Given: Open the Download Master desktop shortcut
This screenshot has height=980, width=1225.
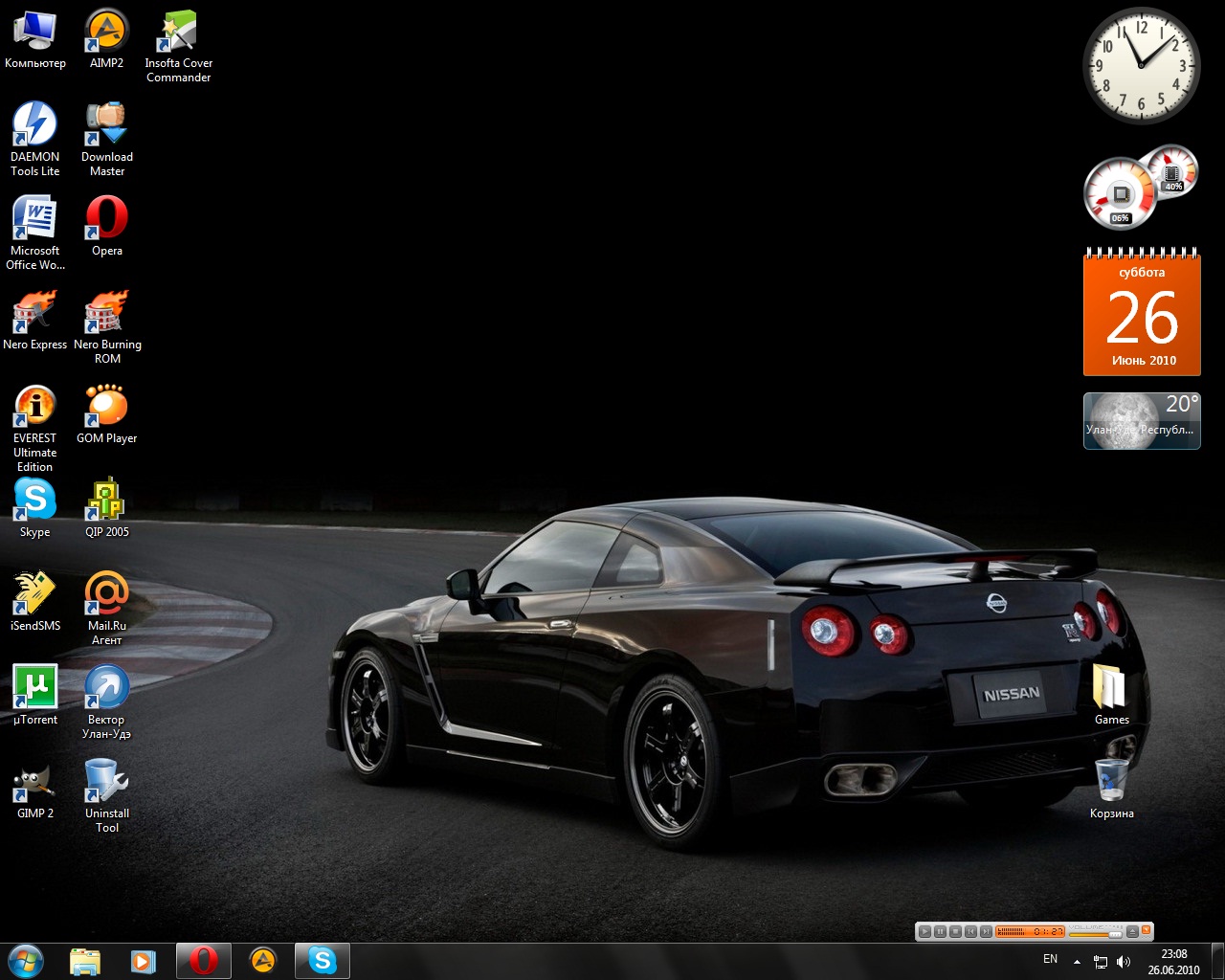Looking at the screenshot, I should [107, 125].
